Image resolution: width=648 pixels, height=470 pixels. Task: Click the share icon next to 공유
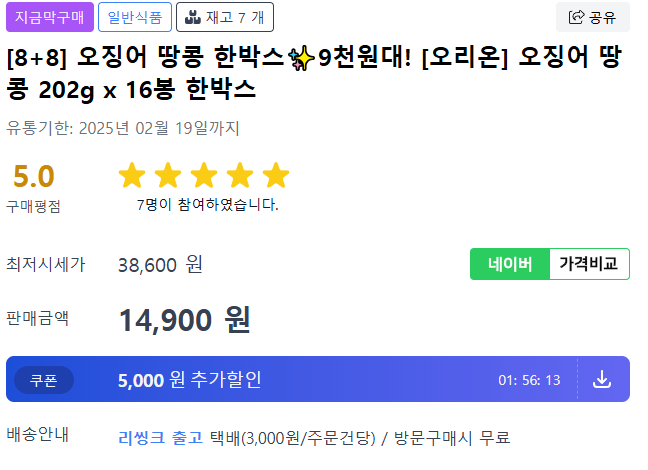(576, 17)
